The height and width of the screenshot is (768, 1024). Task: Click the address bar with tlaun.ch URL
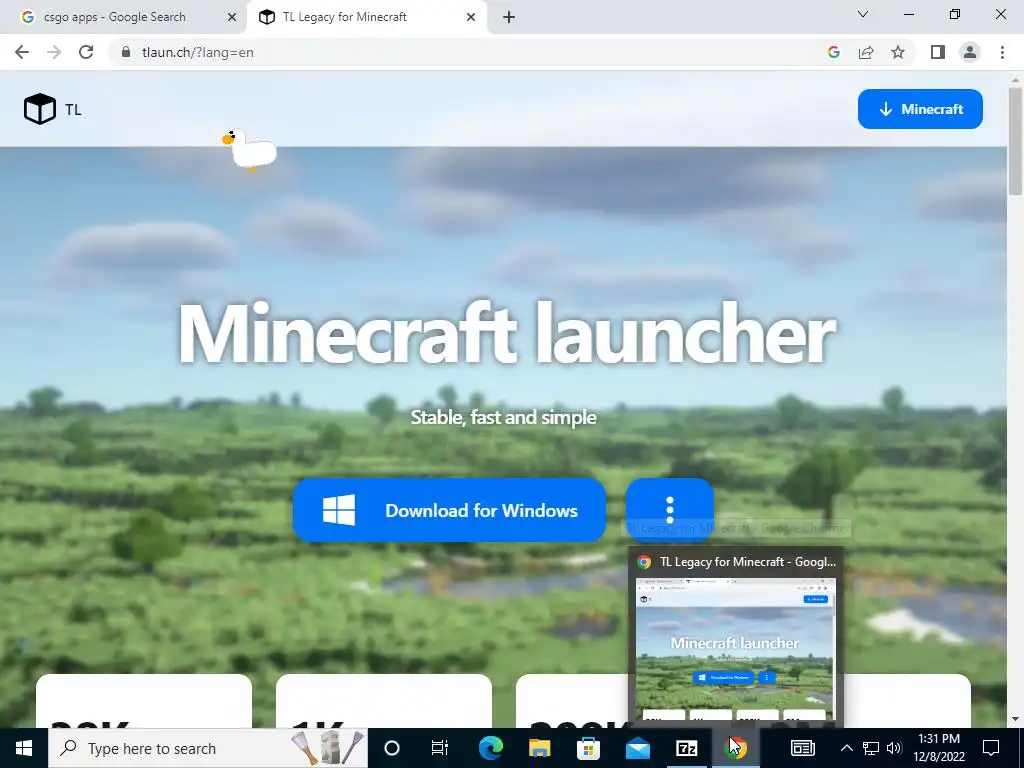pyautogui.click(x=468, y=52)
